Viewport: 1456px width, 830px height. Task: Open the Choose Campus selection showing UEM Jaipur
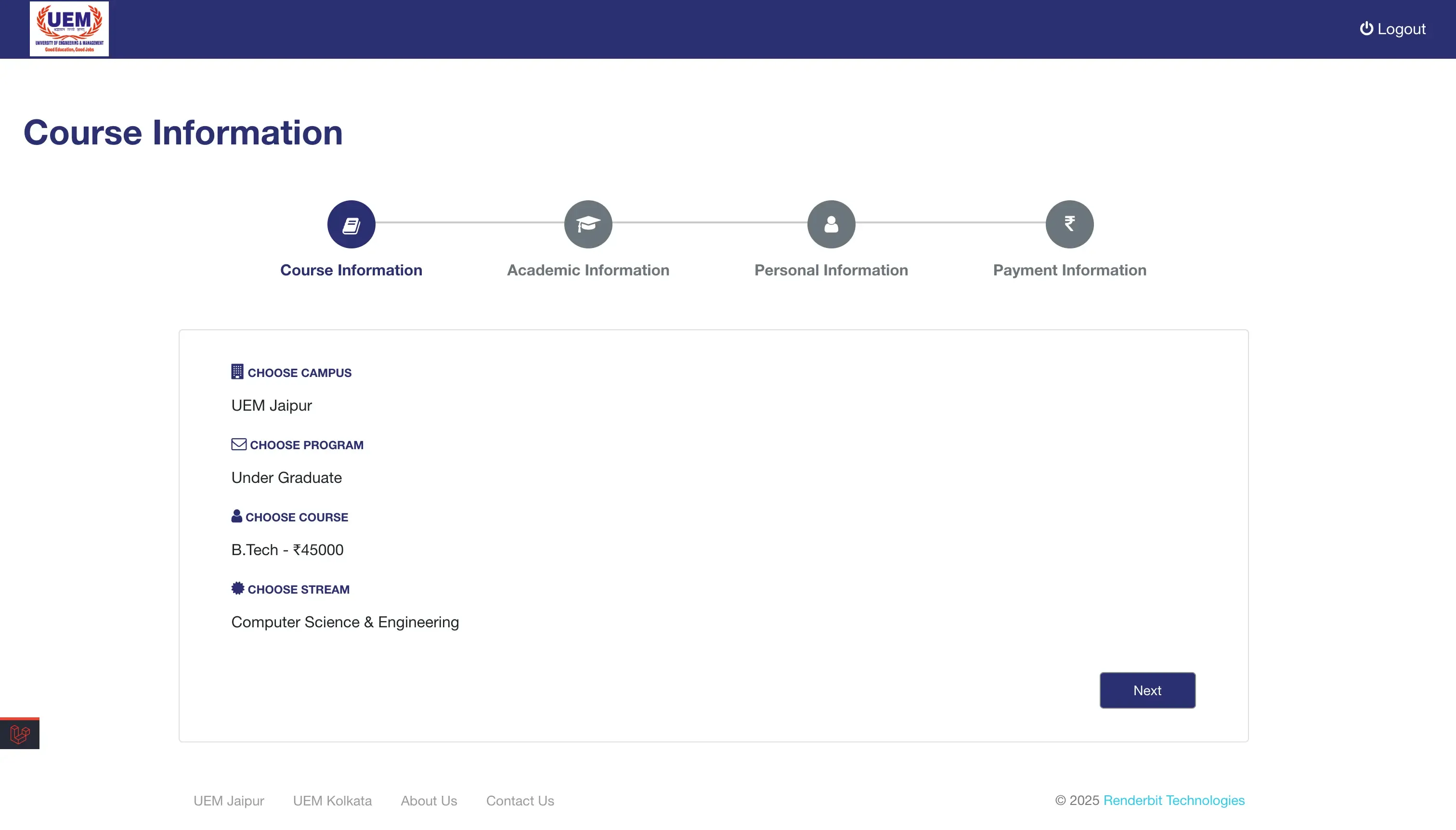click(272, 405)
